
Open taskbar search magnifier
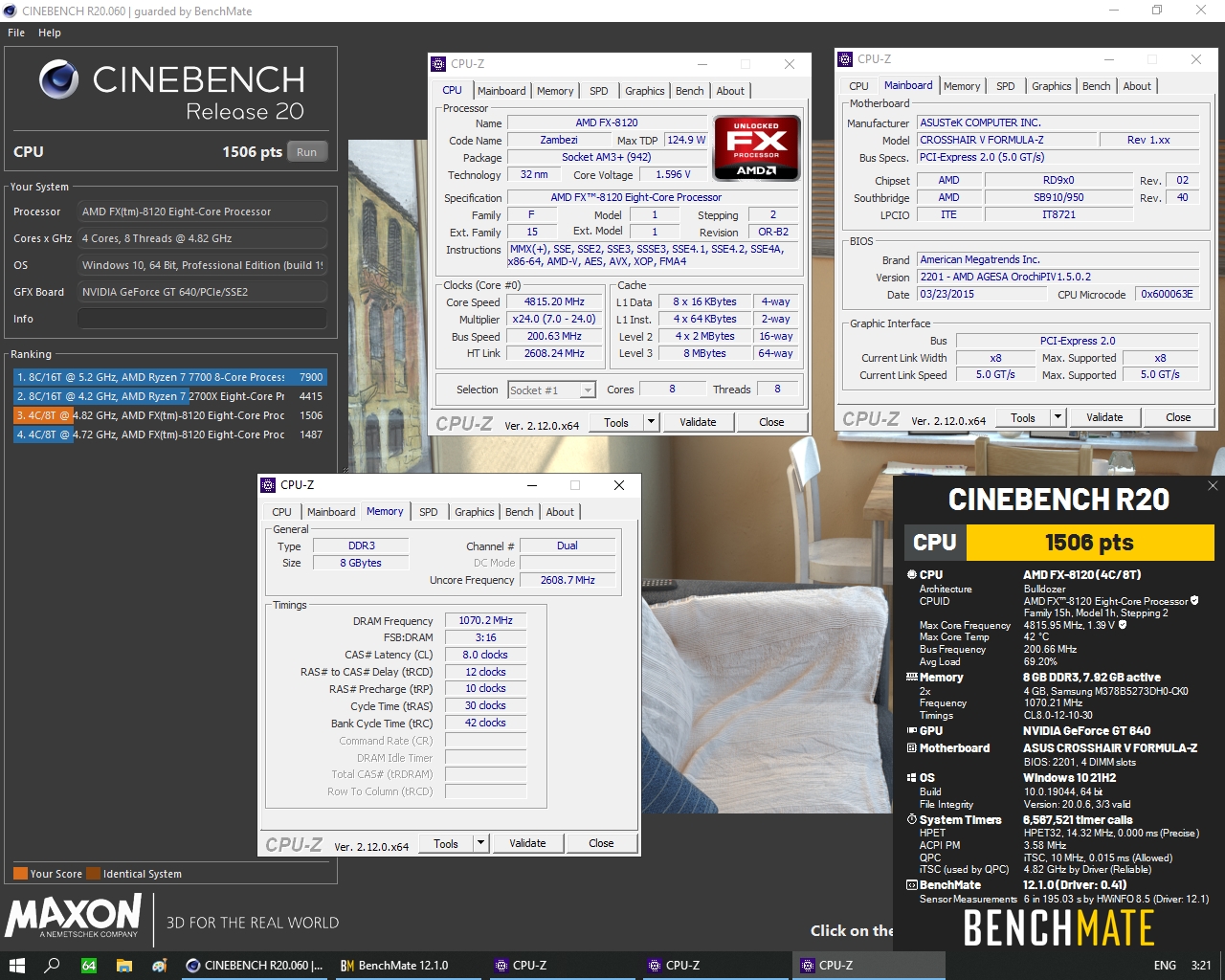tap(53, 966)
